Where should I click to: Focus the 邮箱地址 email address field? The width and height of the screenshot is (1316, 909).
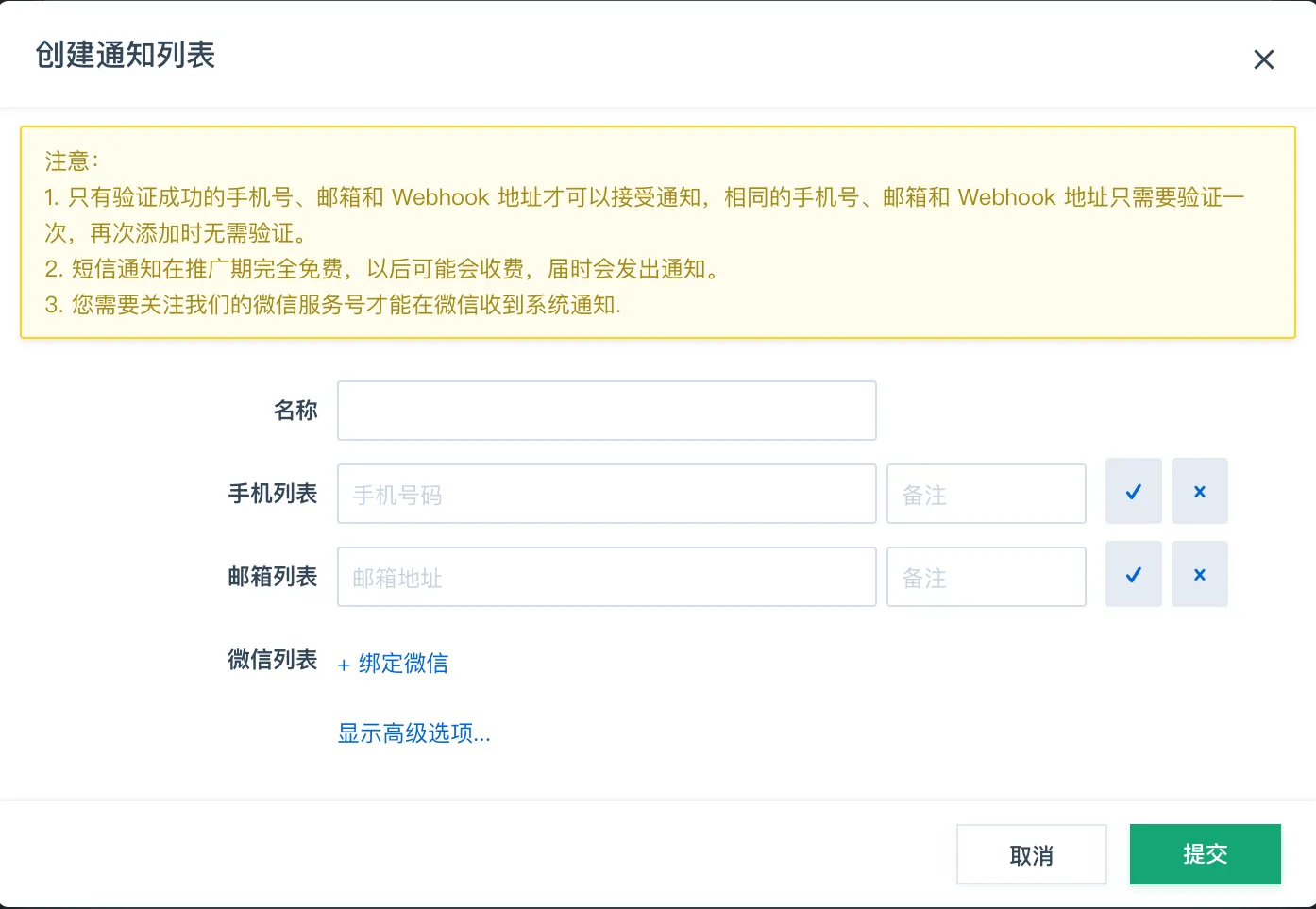[x=606, y=577]
